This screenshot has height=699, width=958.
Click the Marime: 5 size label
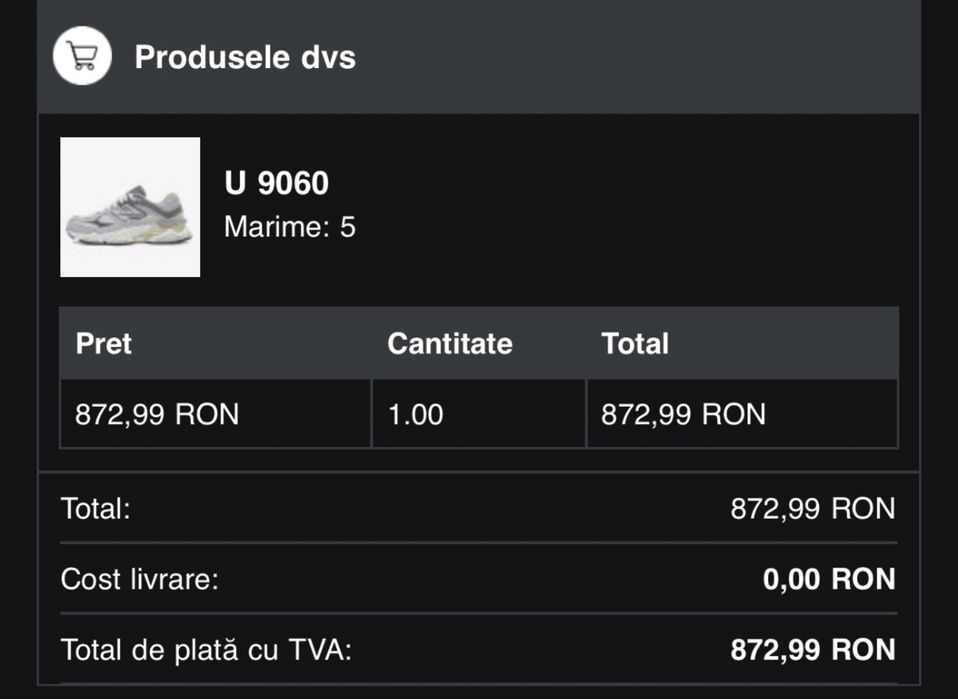coord(290,227)
